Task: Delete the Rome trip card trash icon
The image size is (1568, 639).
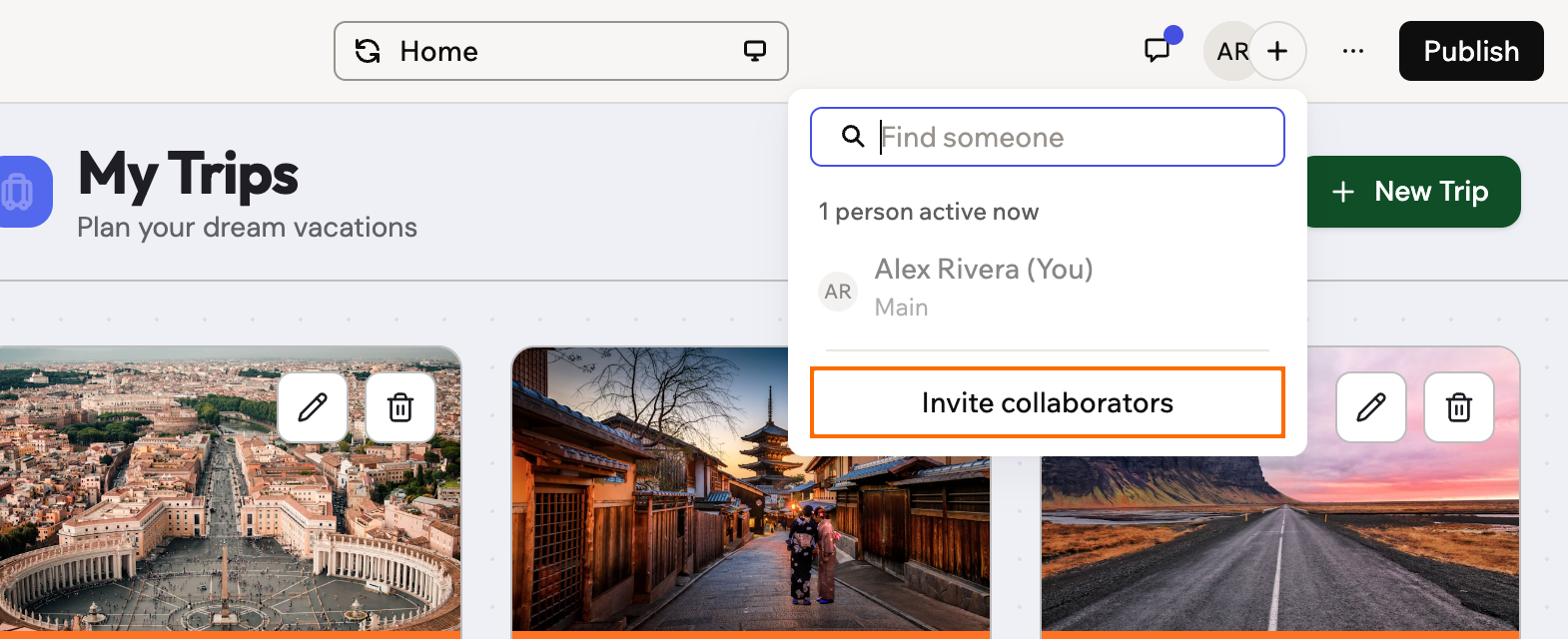Action: click(400, 407)
